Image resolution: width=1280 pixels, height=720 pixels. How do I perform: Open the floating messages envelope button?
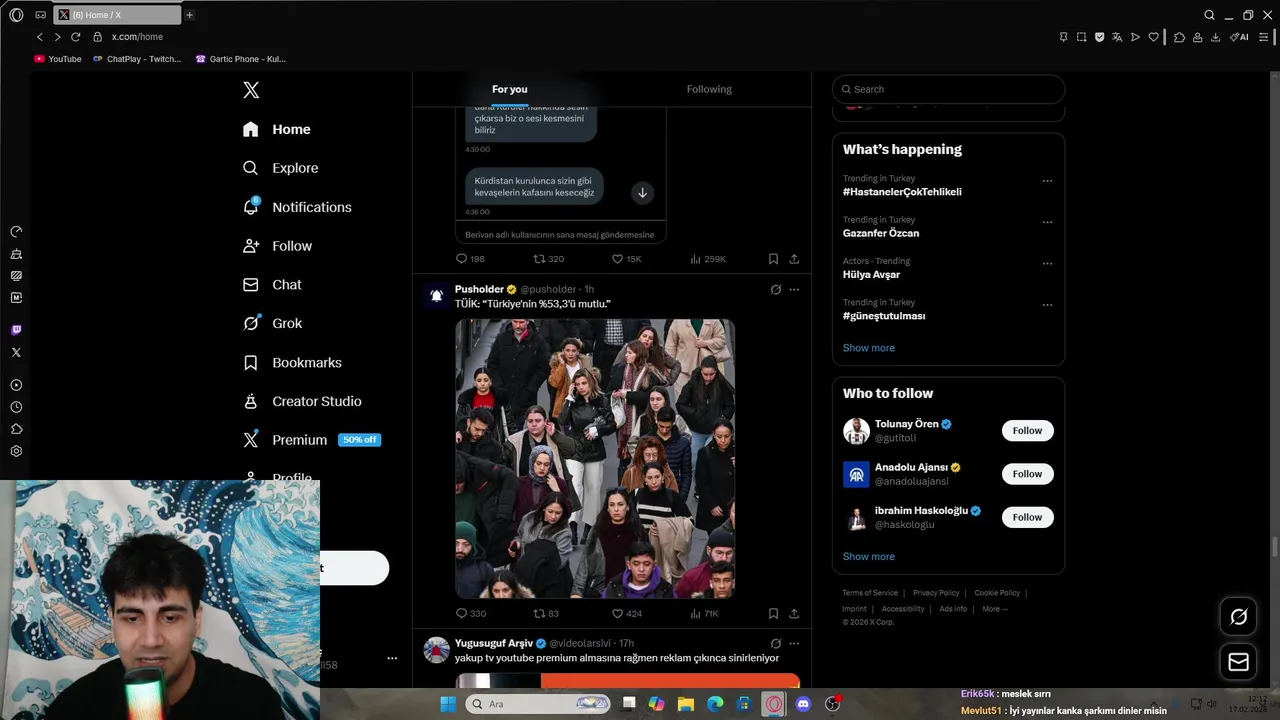[x=1238, y=662]
